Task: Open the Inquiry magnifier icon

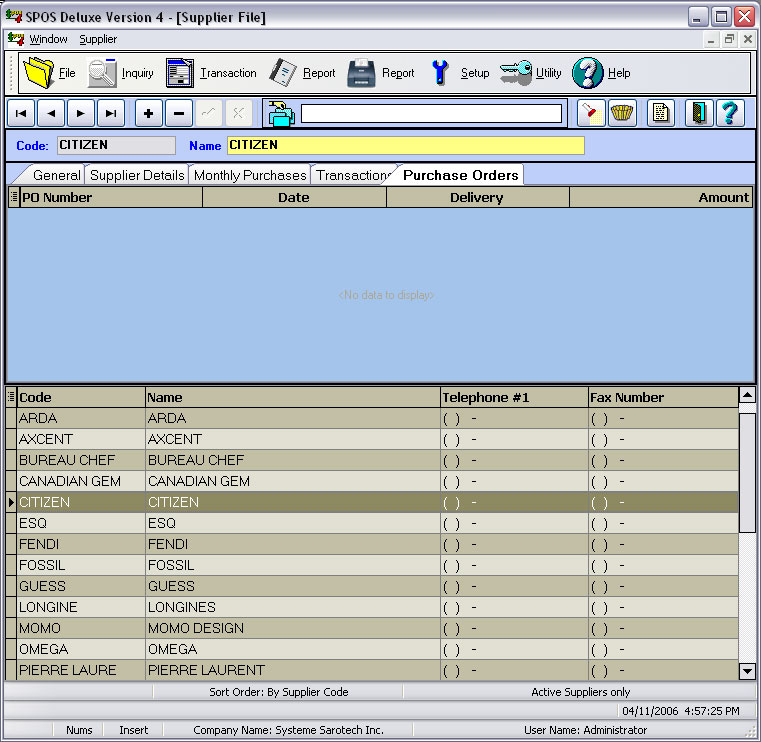Action: click(102, 73)
